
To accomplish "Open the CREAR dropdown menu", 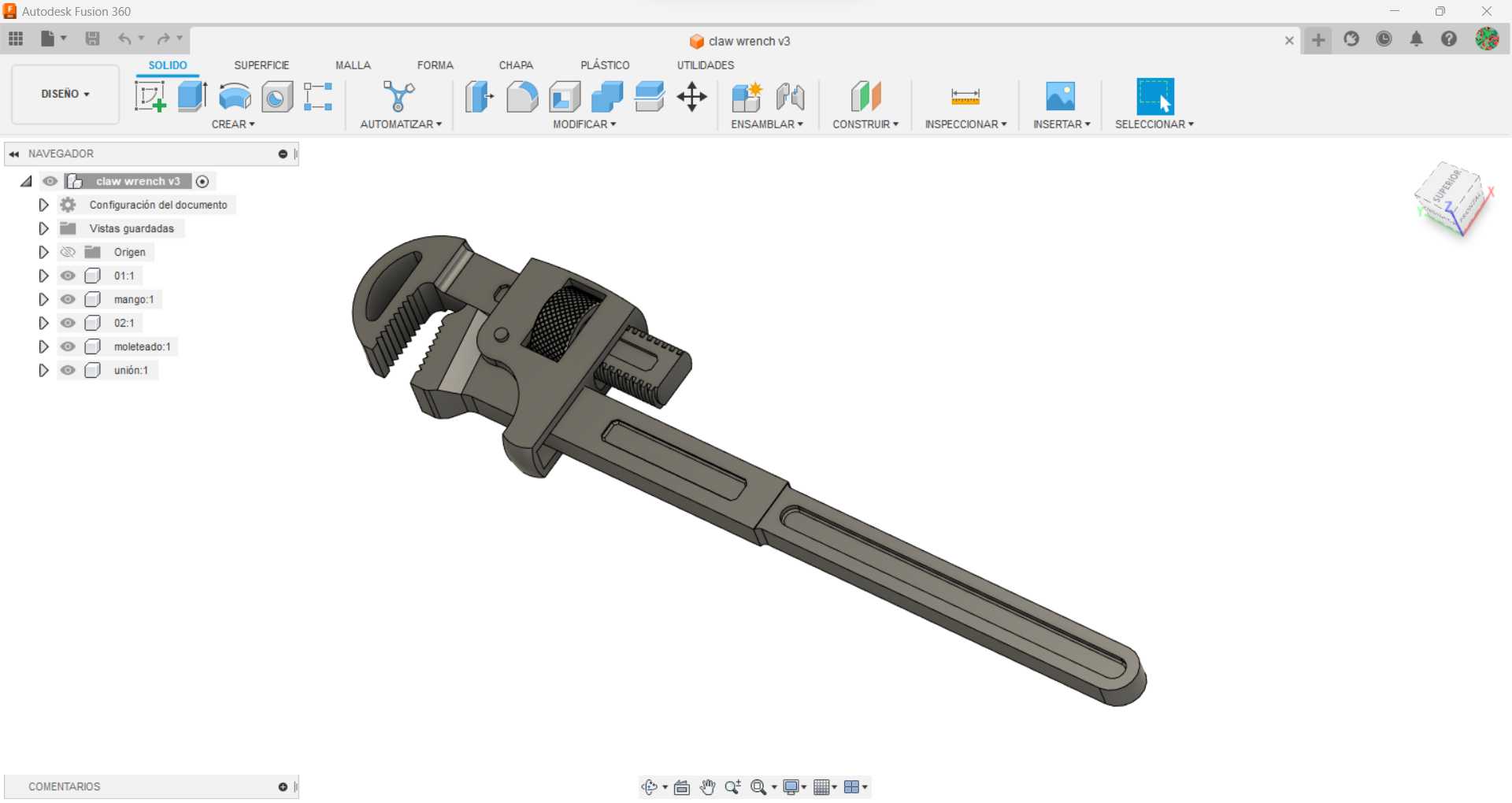I will point(233,124).
